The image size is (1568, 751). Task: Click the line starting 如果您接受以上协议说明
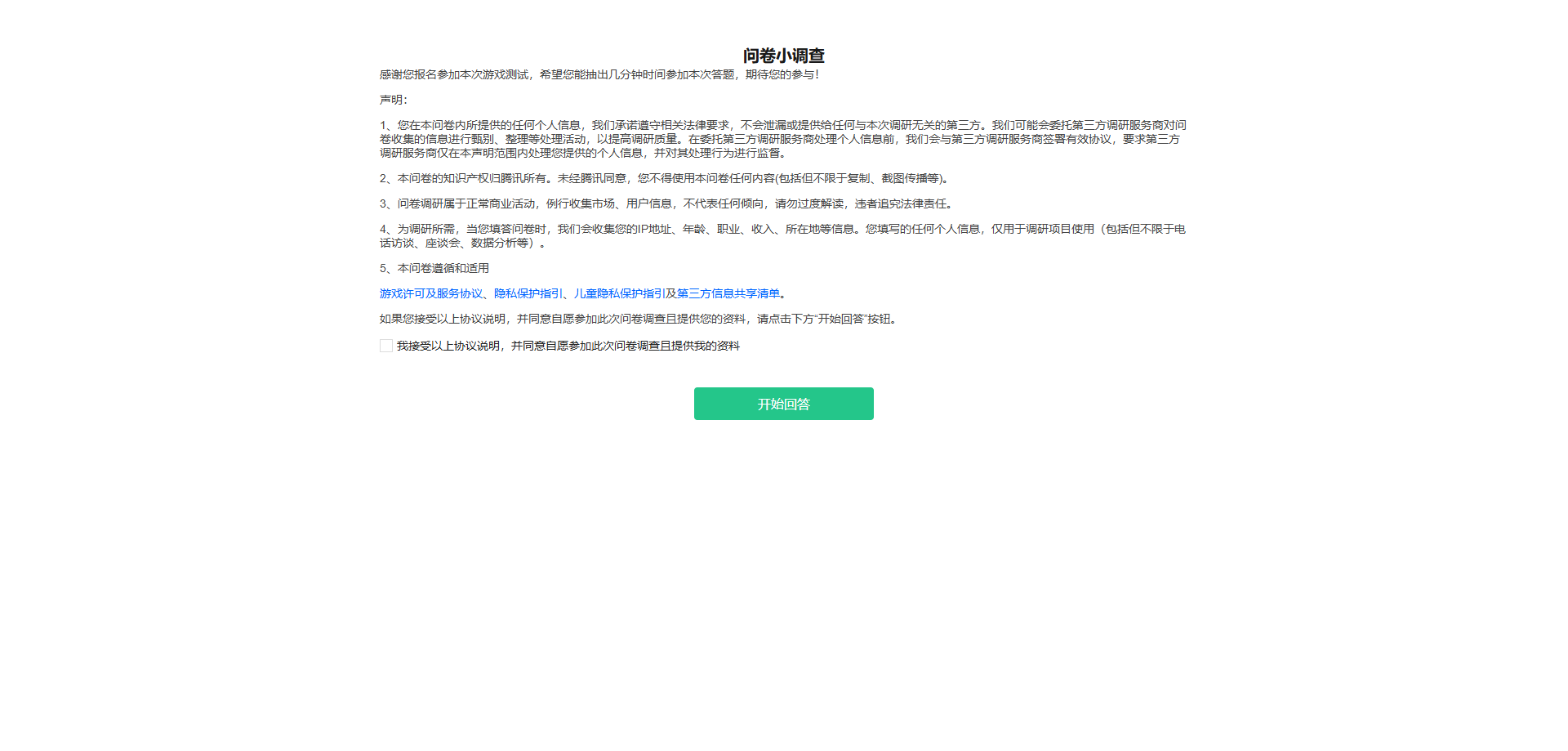(x=640, y=320)
